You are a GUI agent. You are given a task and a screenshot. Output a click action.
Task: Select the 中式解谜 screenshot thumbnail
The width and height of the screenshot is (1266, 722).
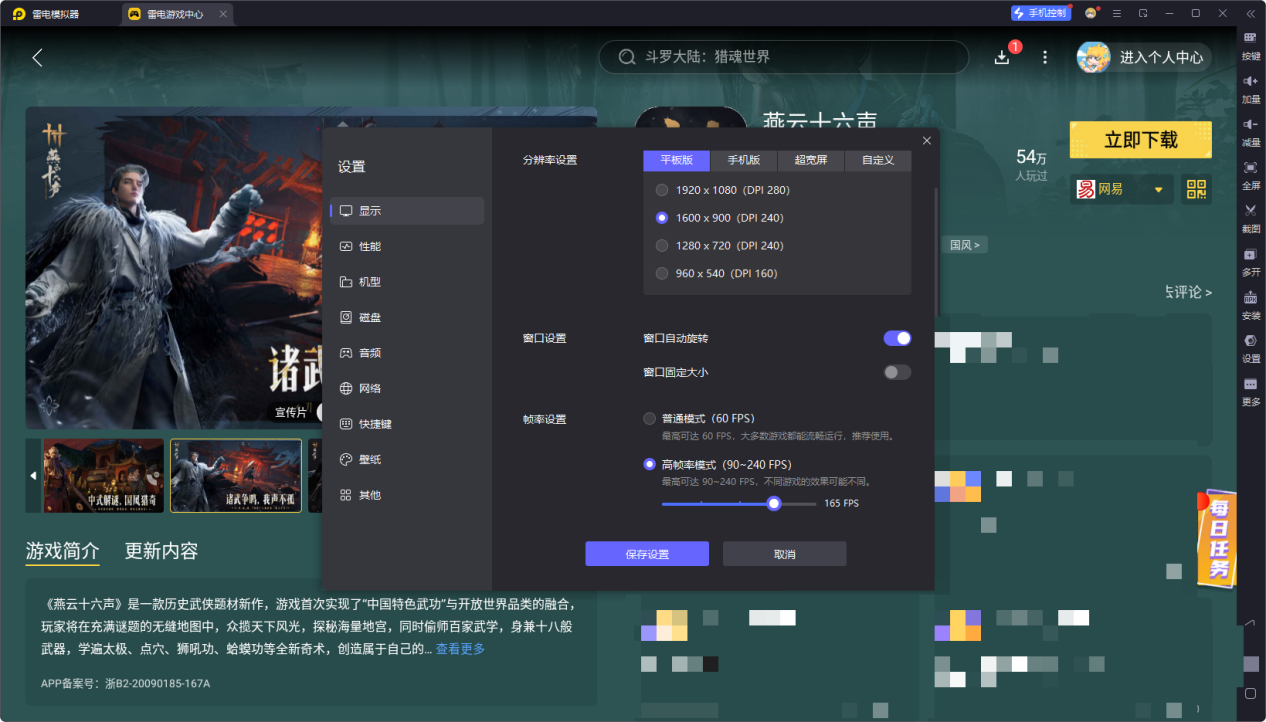point(103,476)
